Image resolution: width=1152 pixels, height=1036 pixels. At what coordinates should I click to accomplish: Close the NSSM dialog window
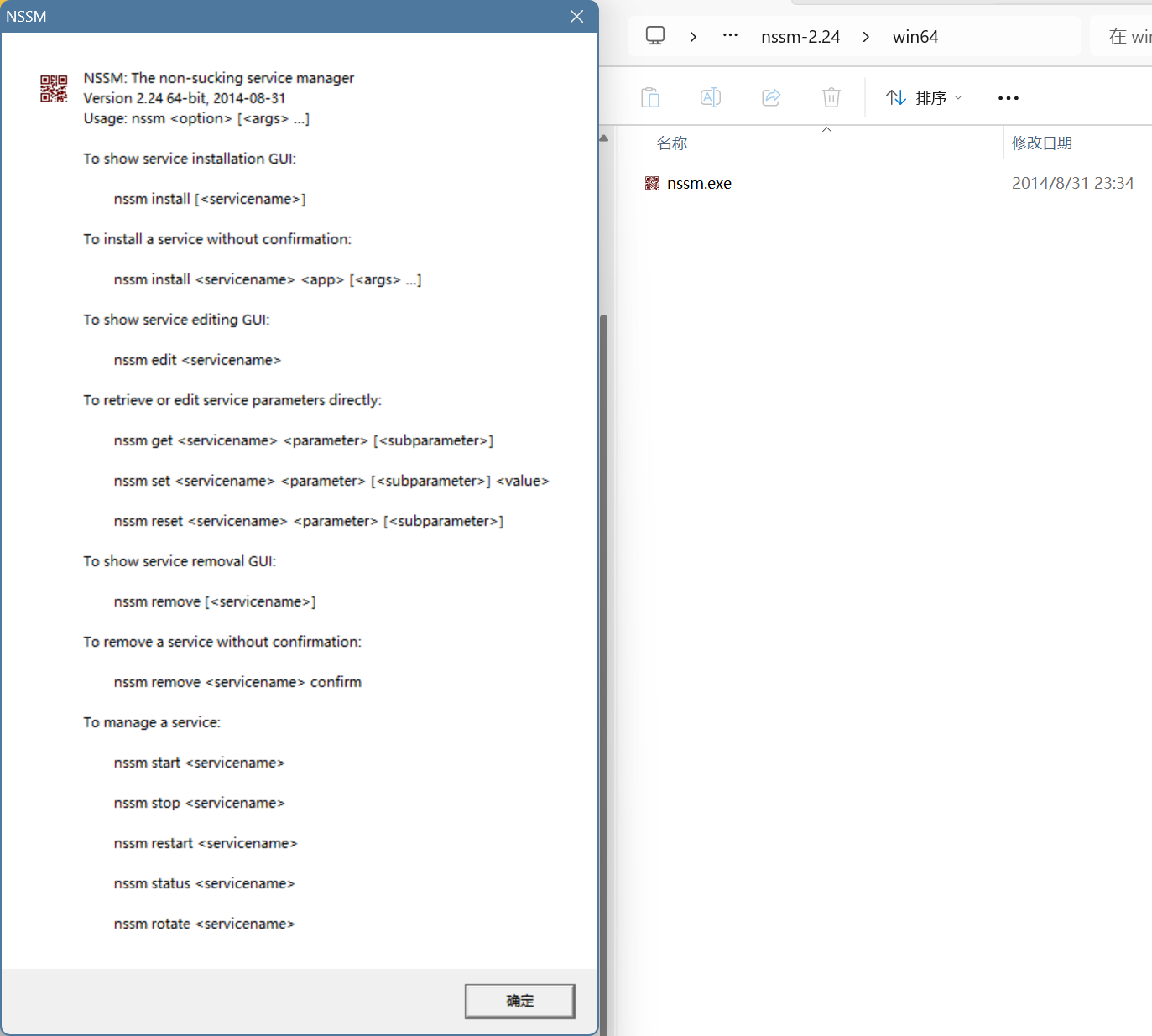click(x=576, y=17)
